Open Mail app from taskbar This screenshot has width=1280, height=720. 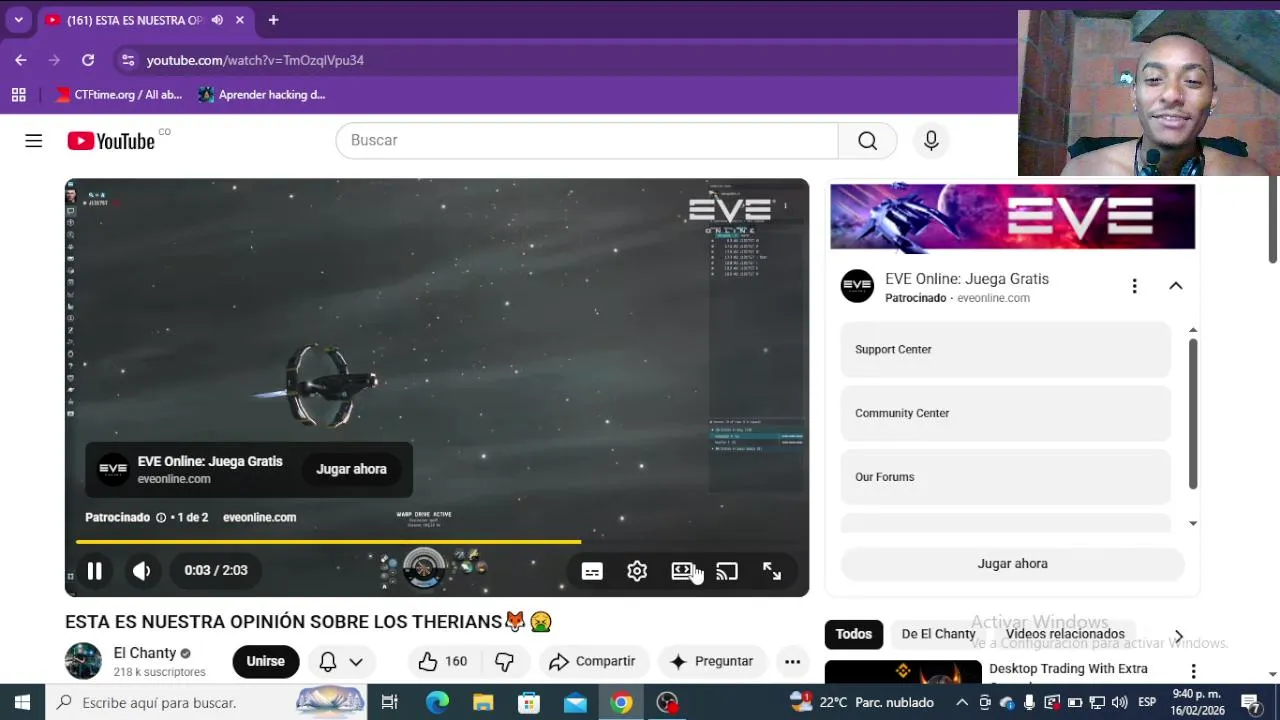[x=575, y=703]
